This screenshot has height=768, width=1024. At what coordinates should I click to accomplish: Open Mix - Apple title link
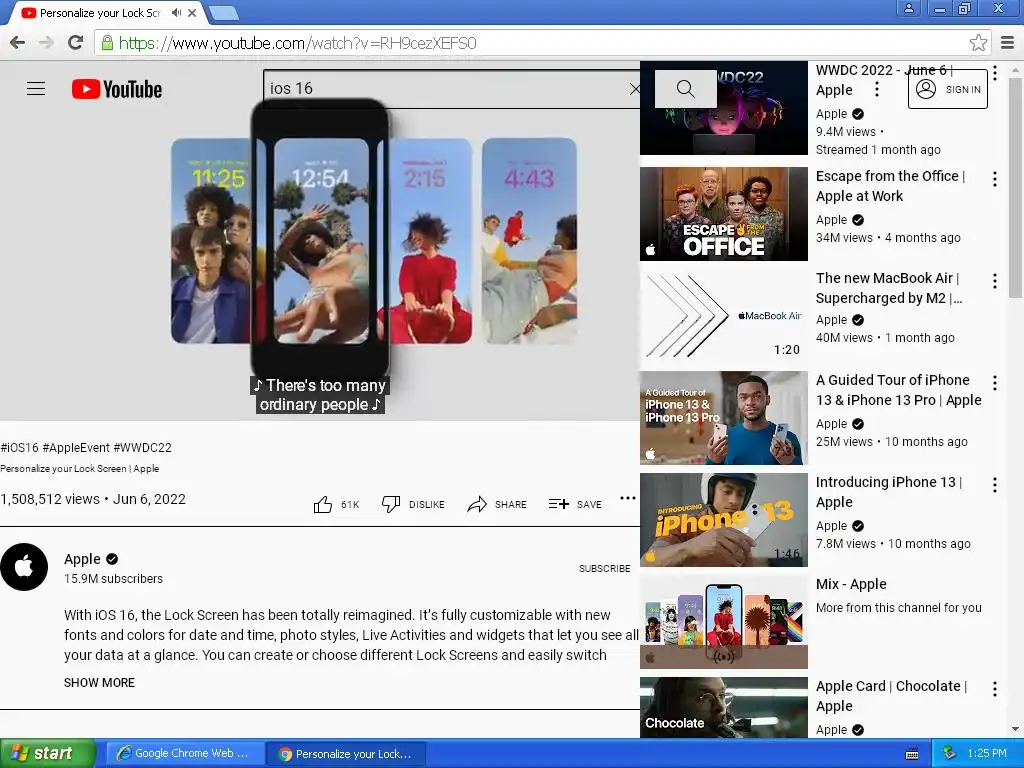pos(851,584)
